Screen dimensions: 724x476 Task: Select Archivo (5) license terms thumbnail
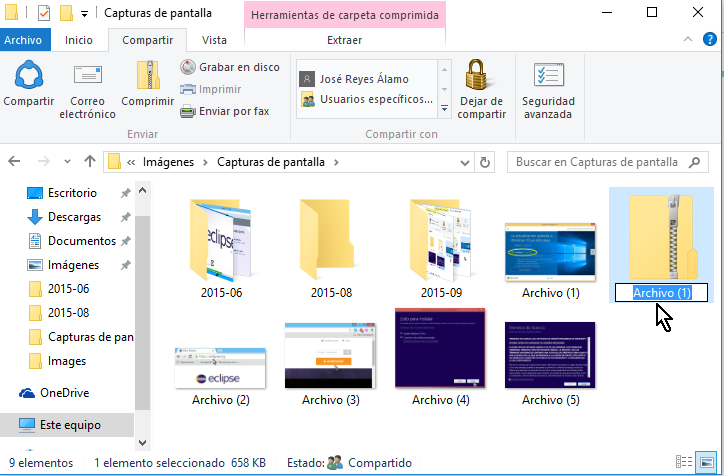(550, 355)
